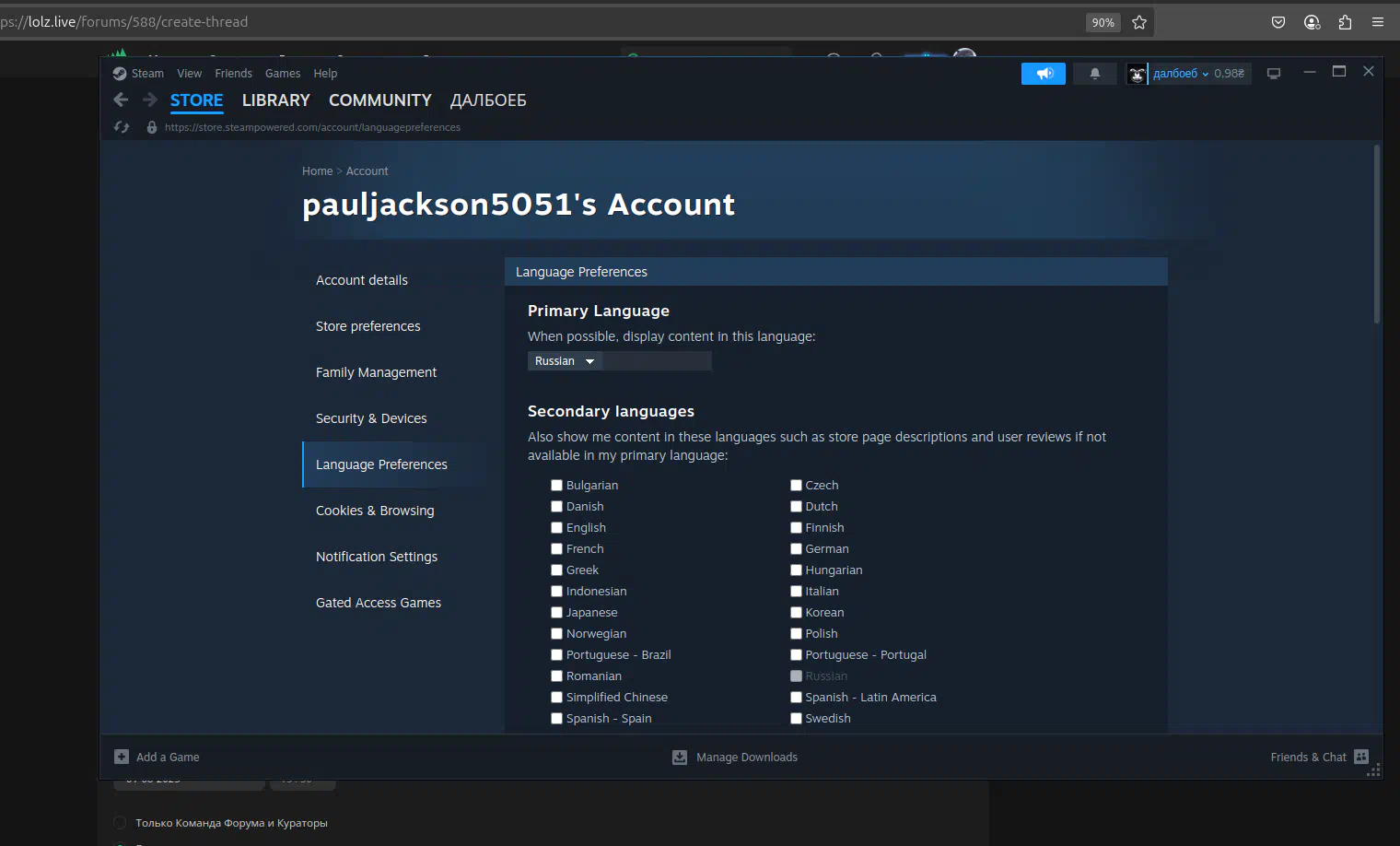This screenshot has height=846, width=1400.
Task: Select Language Preferences in sidebar
Action: 394,464
